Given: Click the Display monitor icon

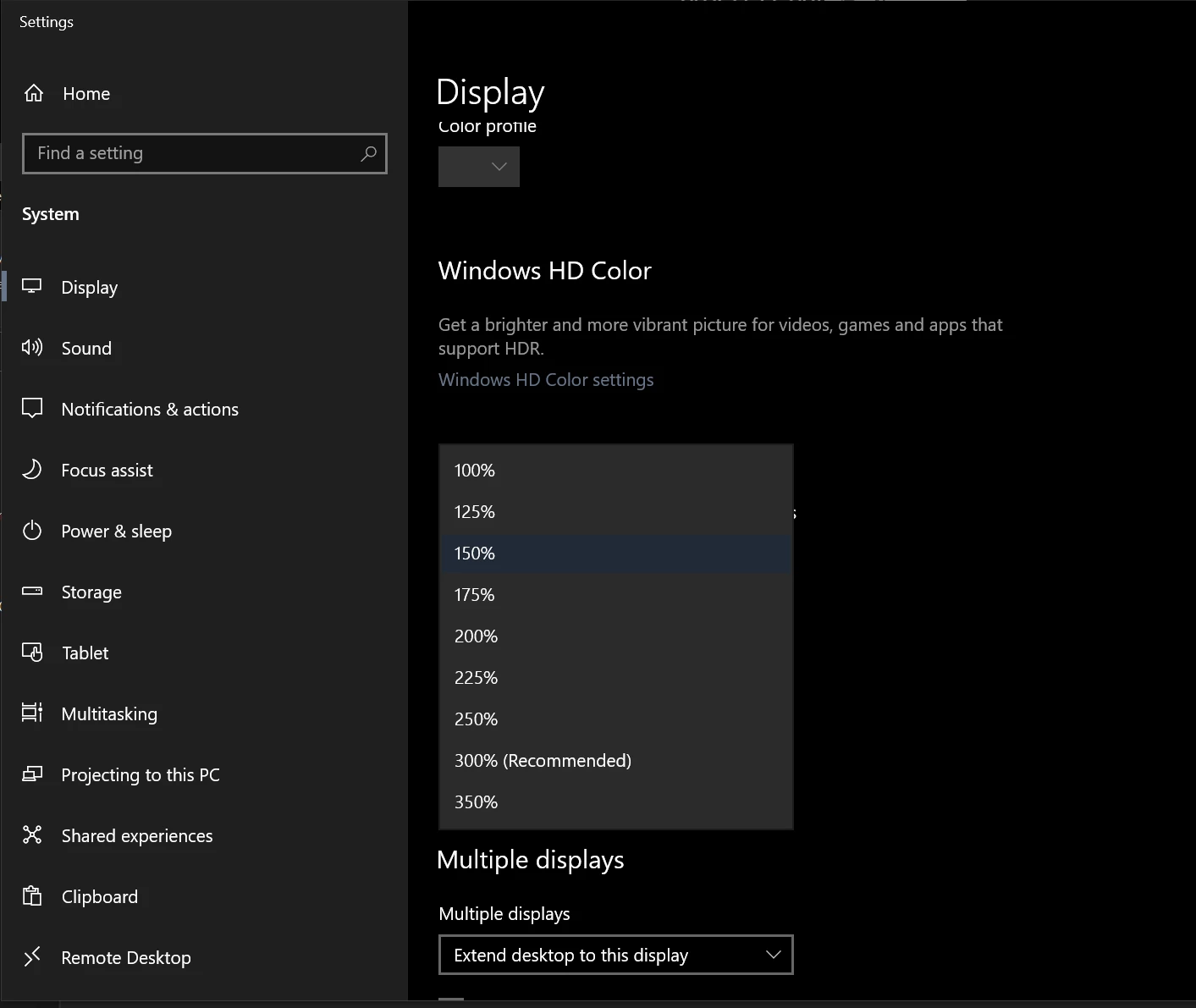Looking at the screenshot, I should [x=32, y=286].
